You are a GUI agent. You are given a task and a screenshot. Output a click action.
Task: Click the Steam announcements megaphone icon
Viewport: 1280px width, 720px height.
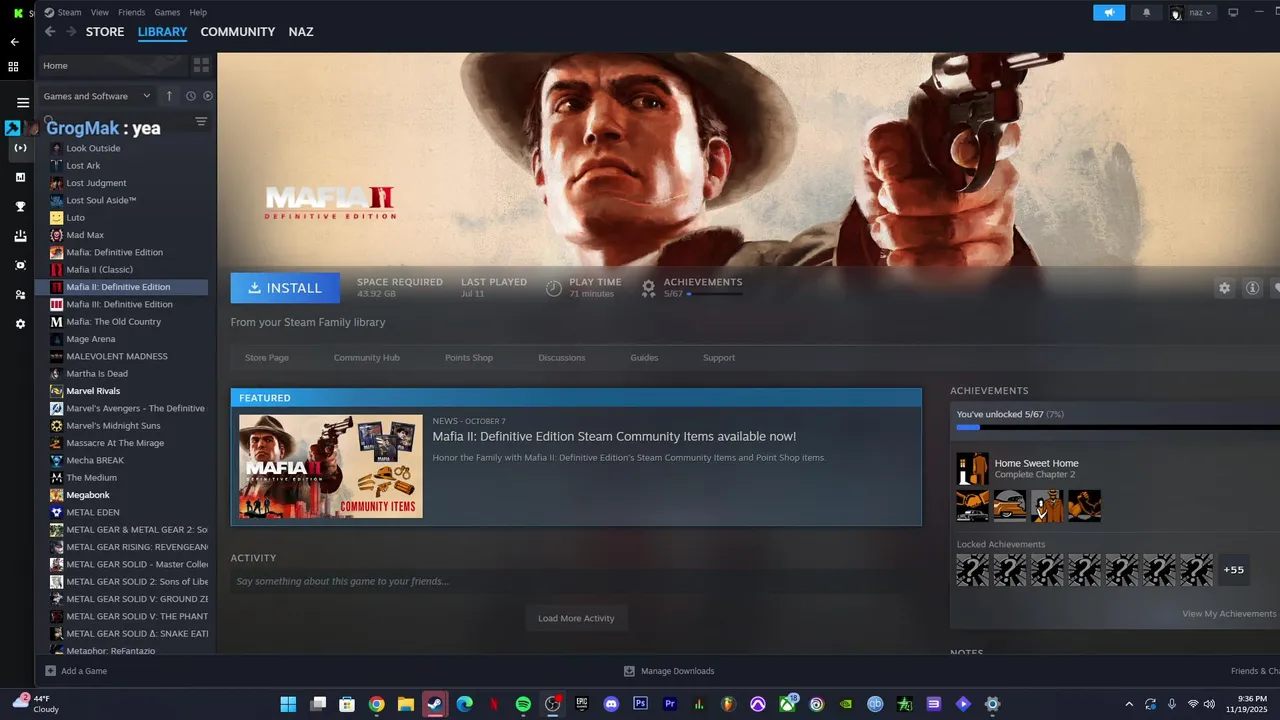[x=1109, y=13]
